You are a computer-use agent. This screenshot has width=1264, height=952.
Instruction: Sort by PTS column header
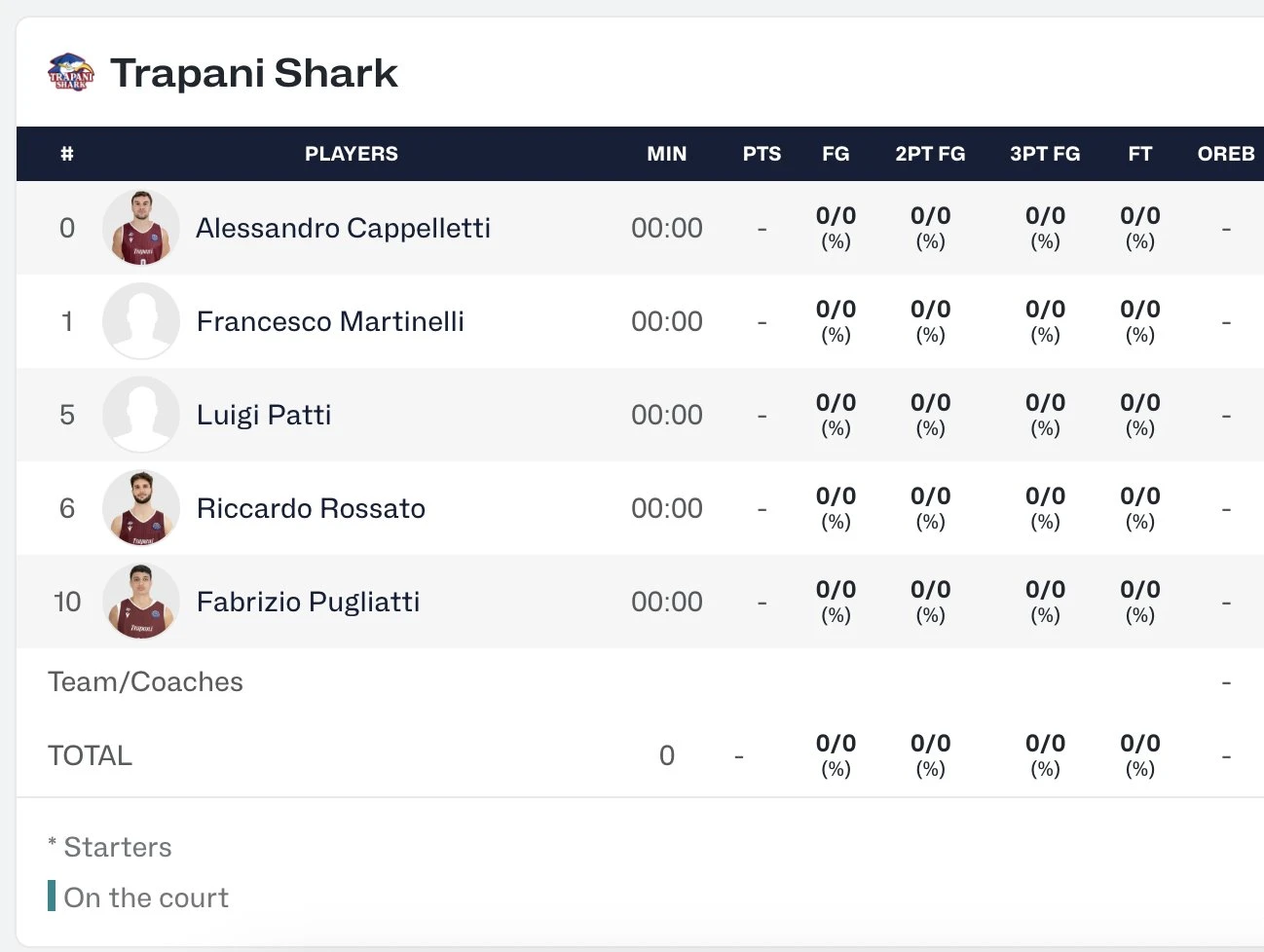[762, 154]
